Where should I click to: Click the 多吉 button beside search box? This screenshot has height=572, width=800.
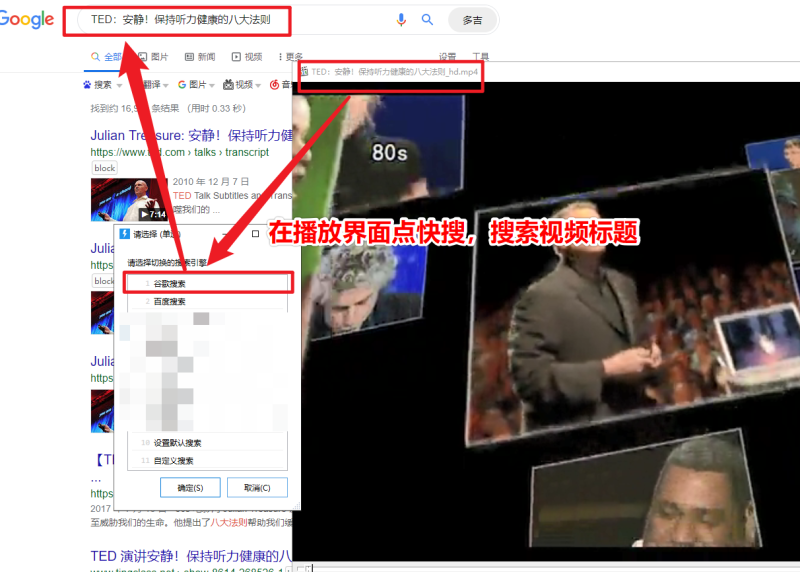[x=472, y=20]
